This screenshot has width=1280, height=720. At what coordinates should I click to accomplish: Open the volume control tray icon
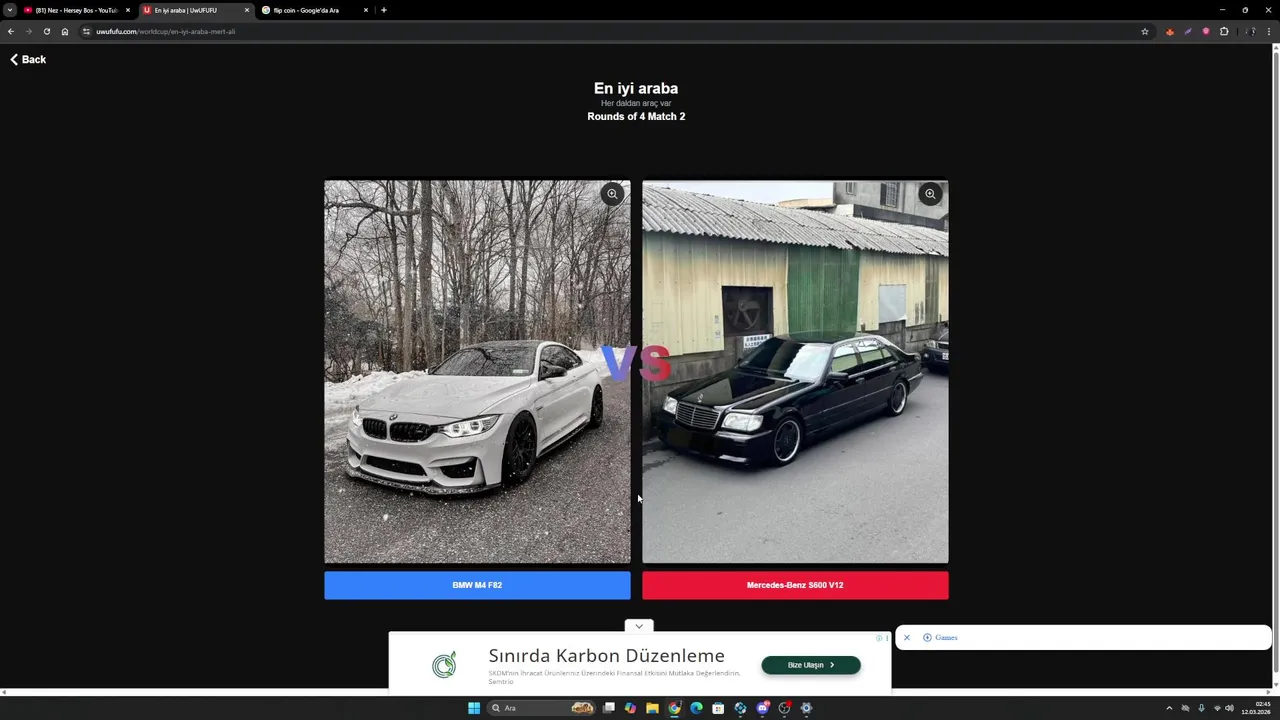tap(1229, 708)
